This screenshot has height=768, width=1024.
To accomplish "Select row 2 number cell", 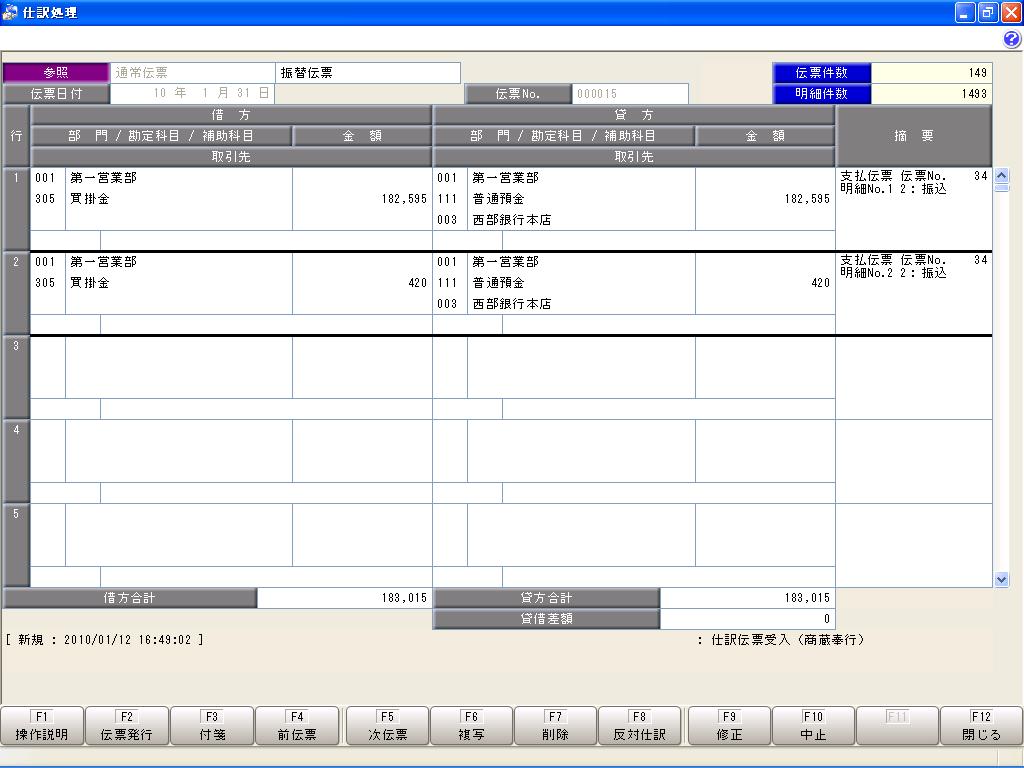I will point(16,293).
